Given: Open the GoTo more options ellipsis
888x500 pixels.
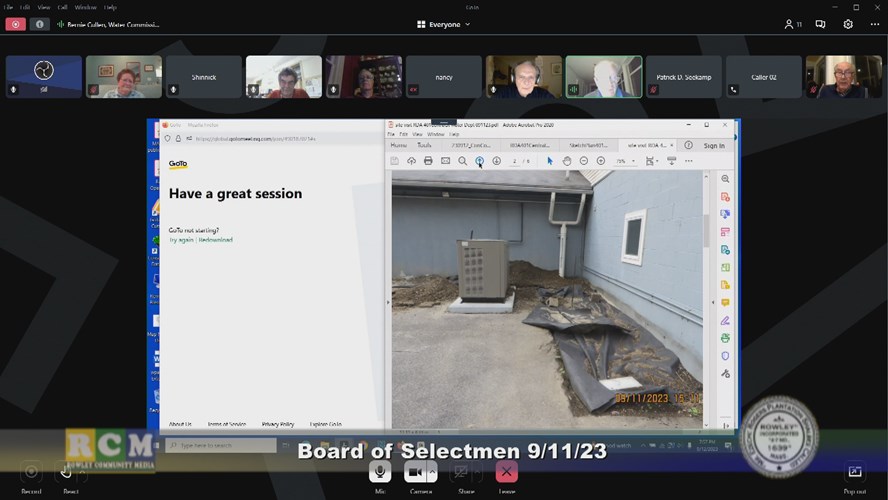Looking at the screenshot, I should (x=874, y=24).
